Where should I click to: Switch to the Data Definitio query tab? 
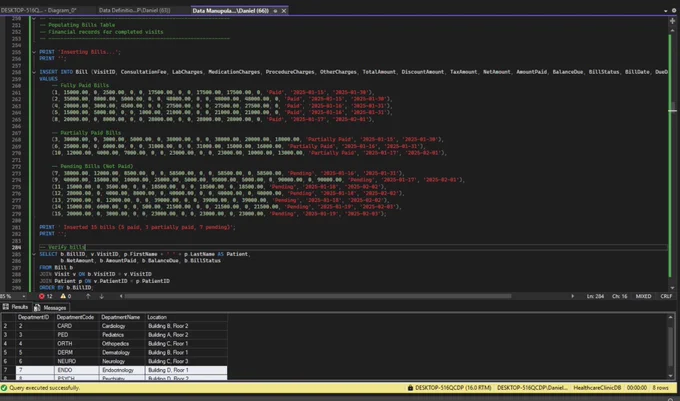(x=134, y=10)
